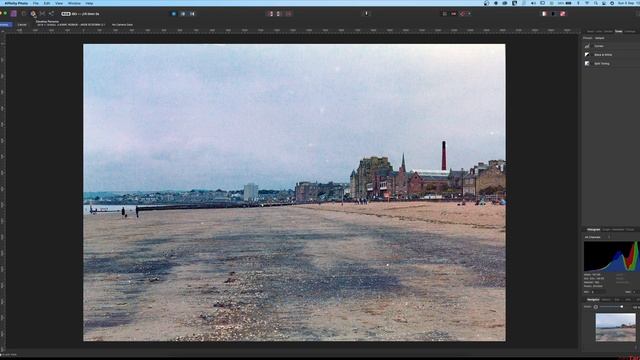
Task: Open Spotlight search in macOS menu bar
Action: [x=596, y=3]
